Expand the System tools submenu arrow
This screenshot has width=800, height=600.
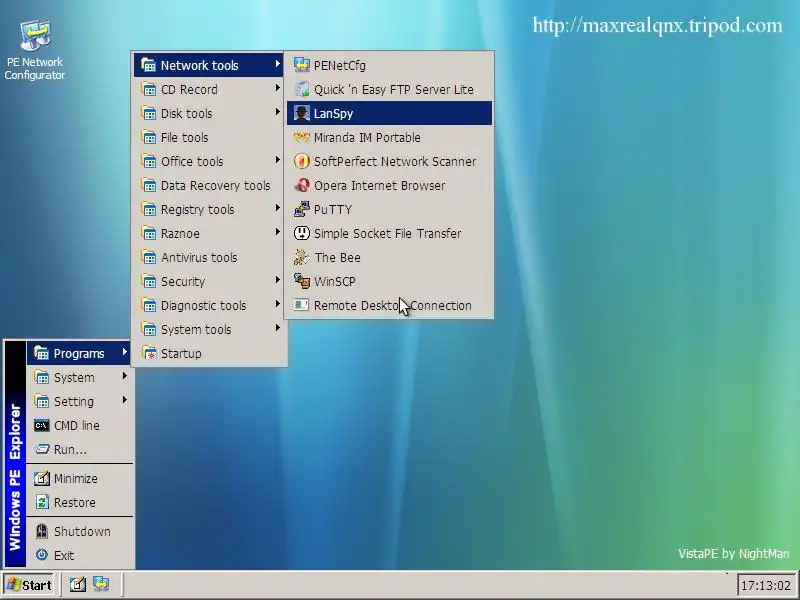point(277,328)
